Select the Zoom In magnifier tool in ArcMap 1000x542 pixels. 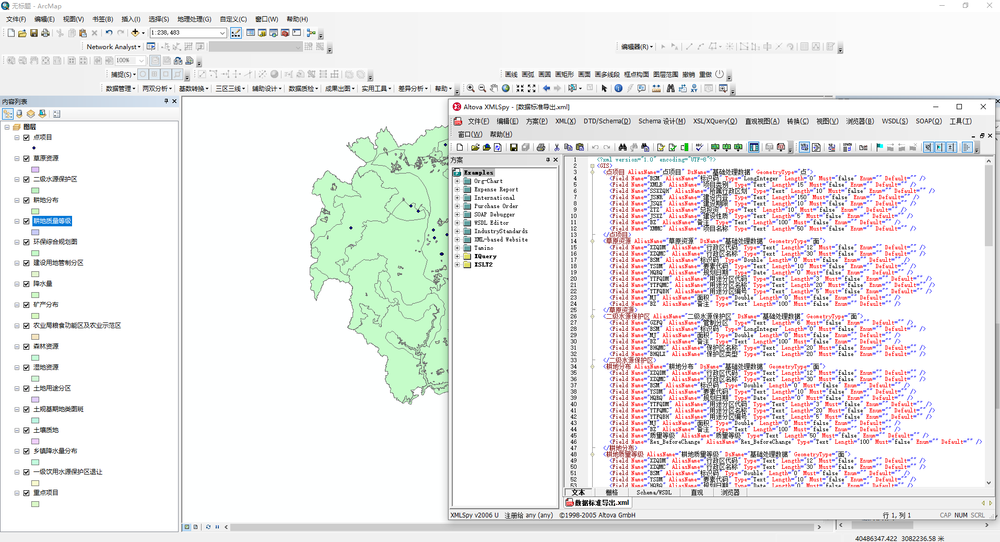[470, 88]
